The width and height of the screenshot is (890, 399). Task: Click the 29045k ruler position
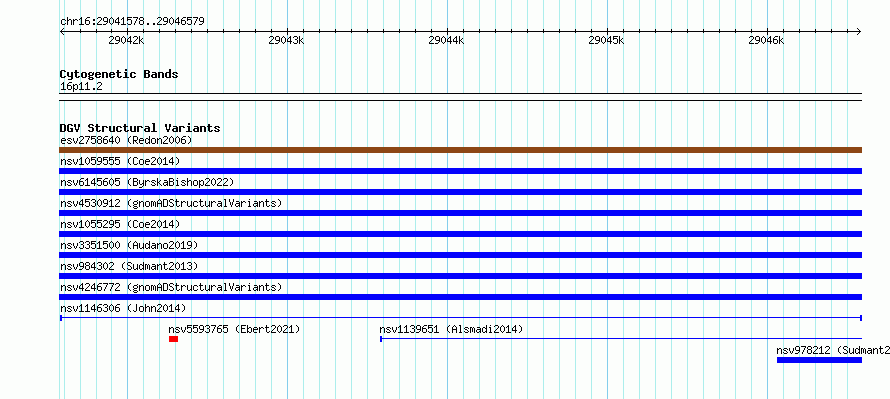tap(606, 40)
